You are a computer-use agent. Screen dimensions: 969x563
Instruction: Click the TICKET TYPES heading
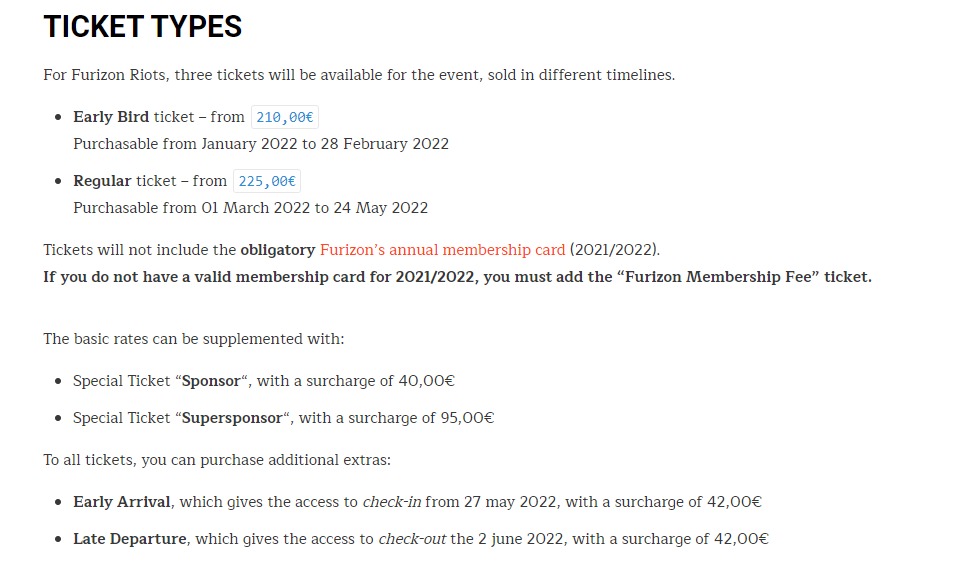(x=143, y=27)
